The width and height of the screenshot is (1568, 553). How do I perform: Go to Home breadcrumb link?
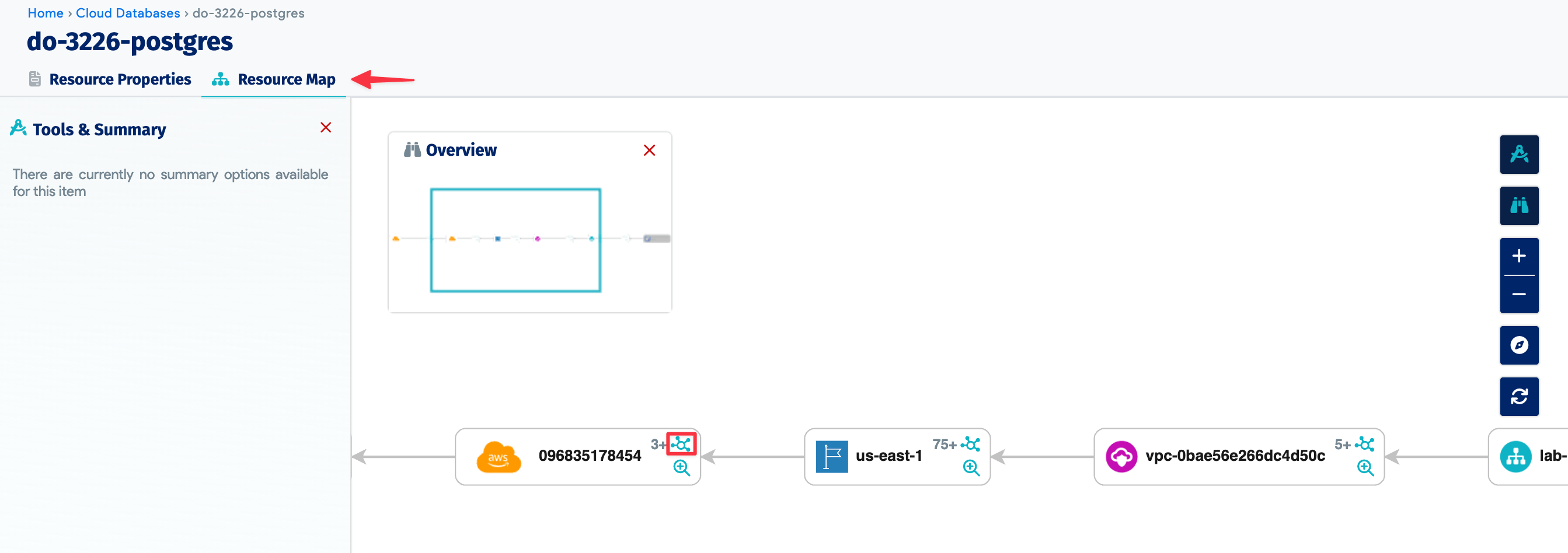[x=45, y=13]
